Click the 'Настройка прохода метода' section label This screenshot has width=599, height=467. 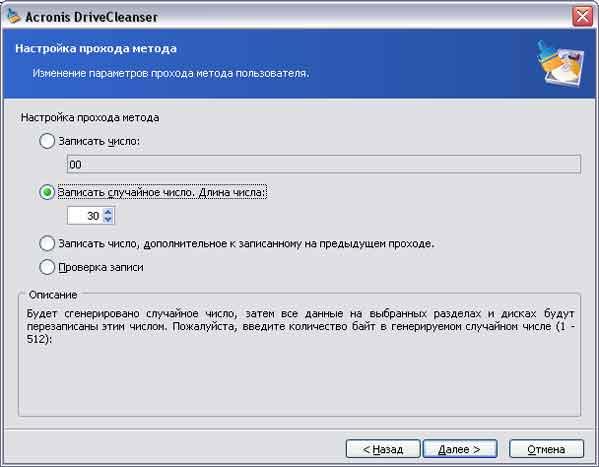click(90, 118)
